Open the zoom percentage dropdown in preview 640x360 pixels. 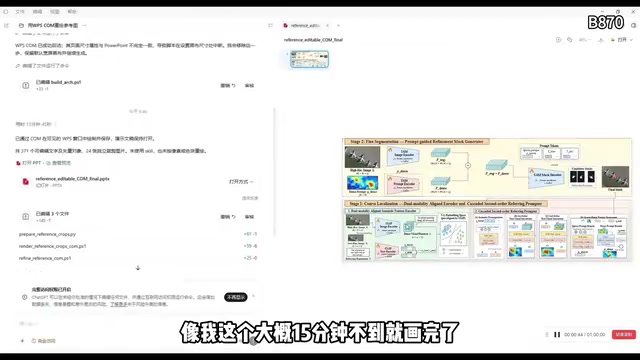(584, 40)
